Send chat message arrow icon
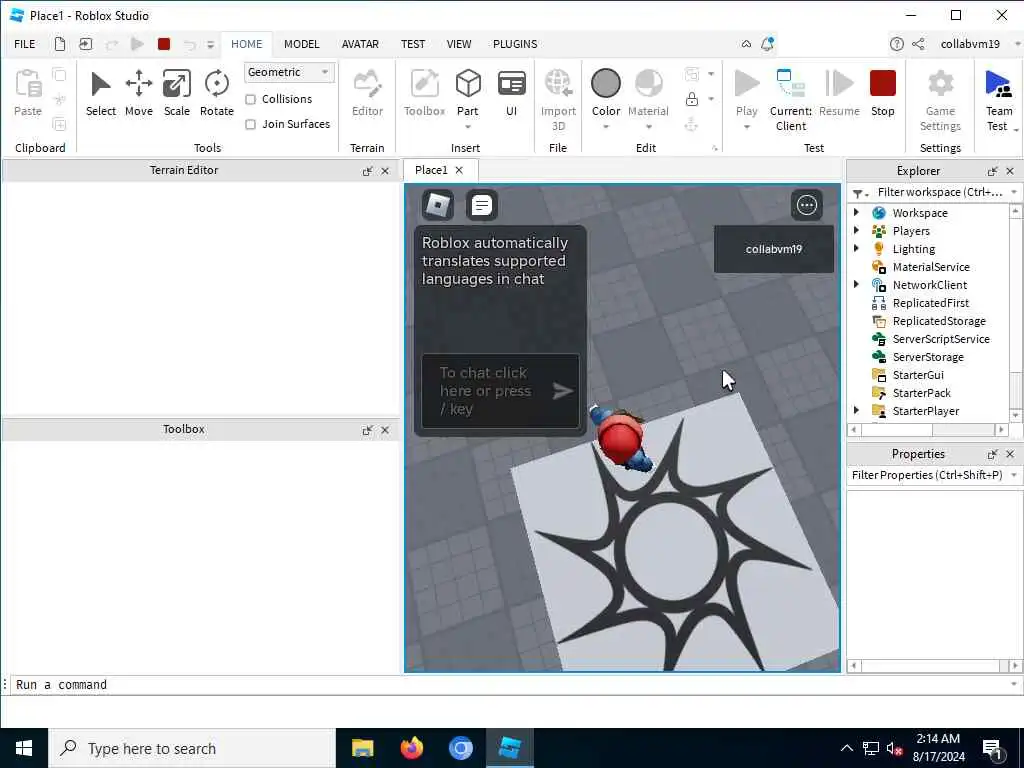The height and width of the screenshot is (768, 1024). [562, 391]
